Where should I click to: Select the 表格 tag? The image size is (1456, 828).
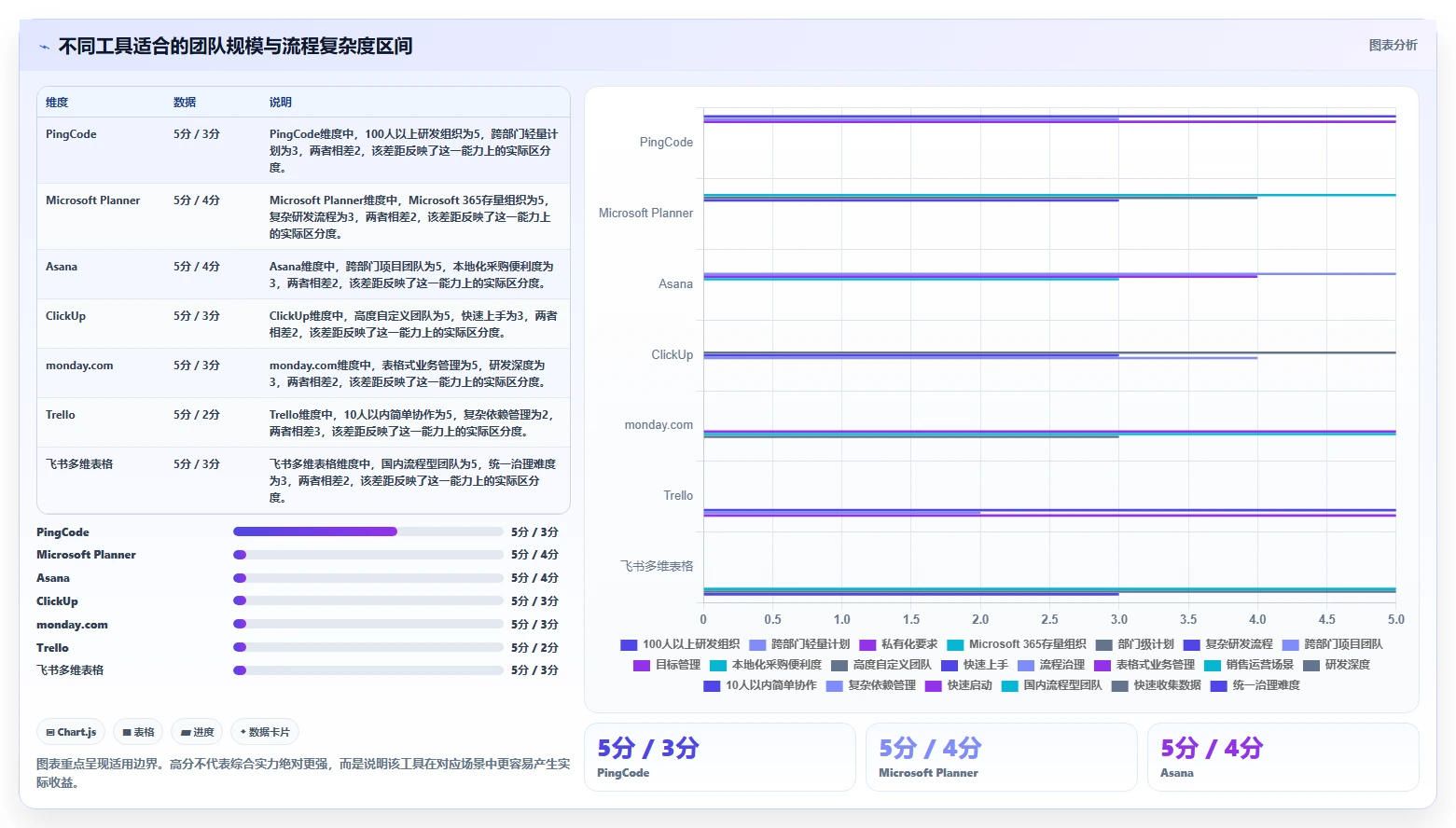138,732
